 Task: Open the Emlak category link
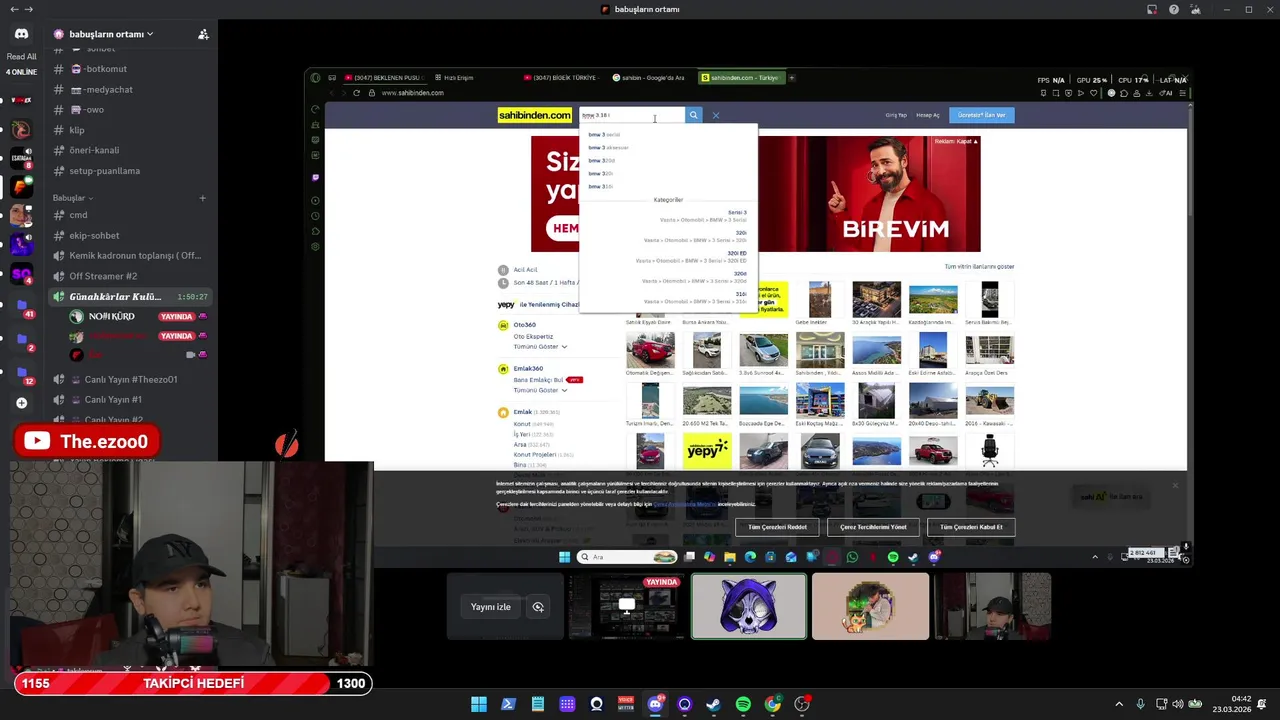click(x=523, y=412)
